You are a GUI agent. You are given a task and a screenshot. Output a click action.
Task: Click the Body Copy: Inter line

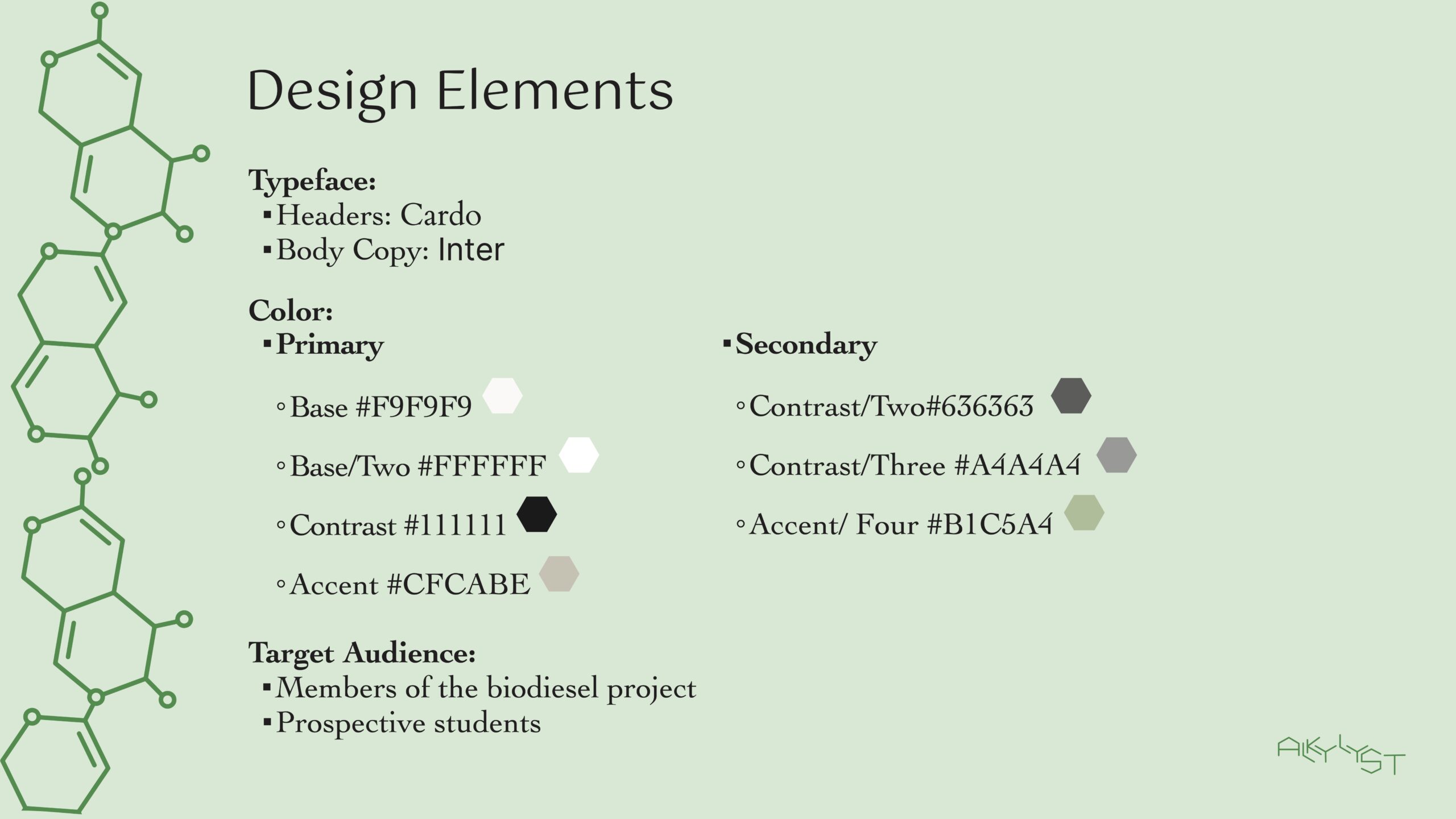click(x=390, y=250)
